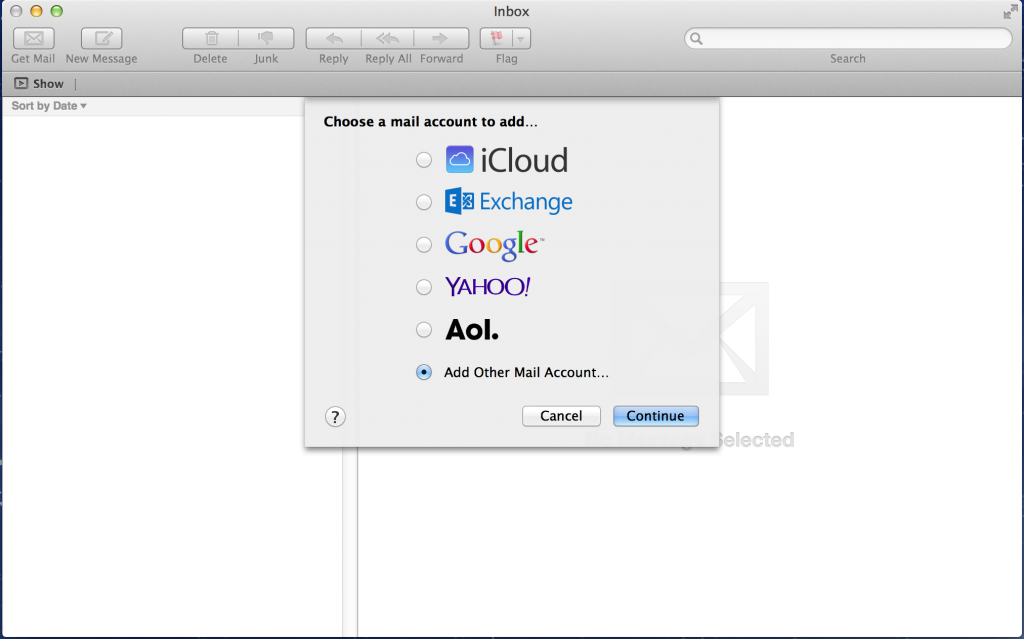
Task: Open the Sort by Date dropdown
Action: pos(49,106)
